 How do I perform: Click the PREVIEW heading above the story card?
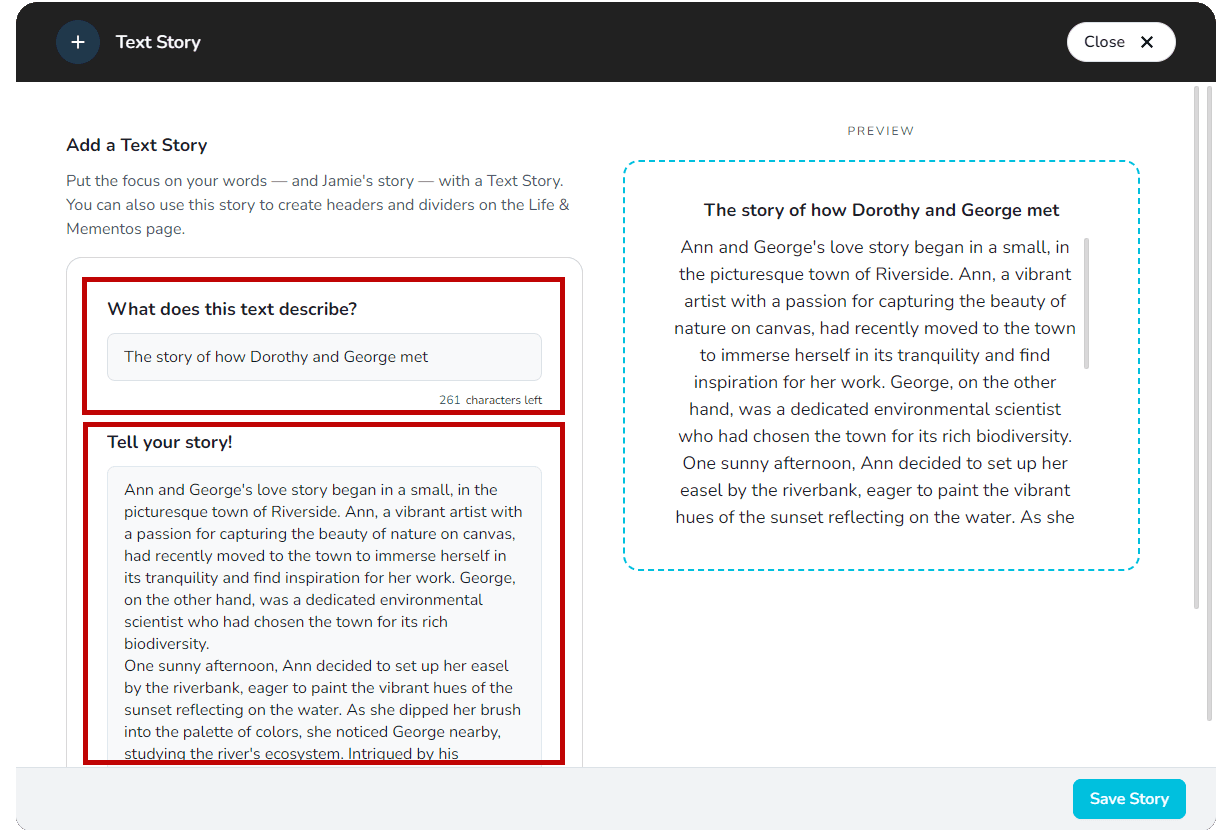coord(881,130)
